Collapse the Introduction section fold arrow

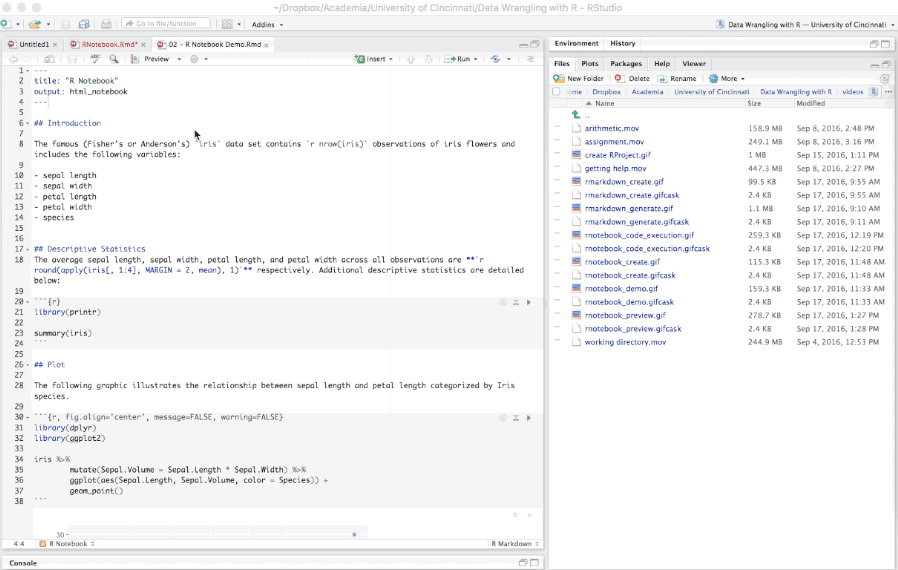click(27, 123)
